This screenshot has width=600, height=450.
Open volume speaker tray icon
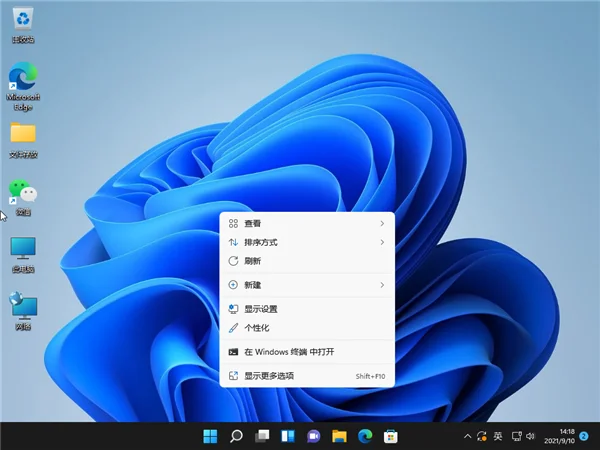point(530,436)
